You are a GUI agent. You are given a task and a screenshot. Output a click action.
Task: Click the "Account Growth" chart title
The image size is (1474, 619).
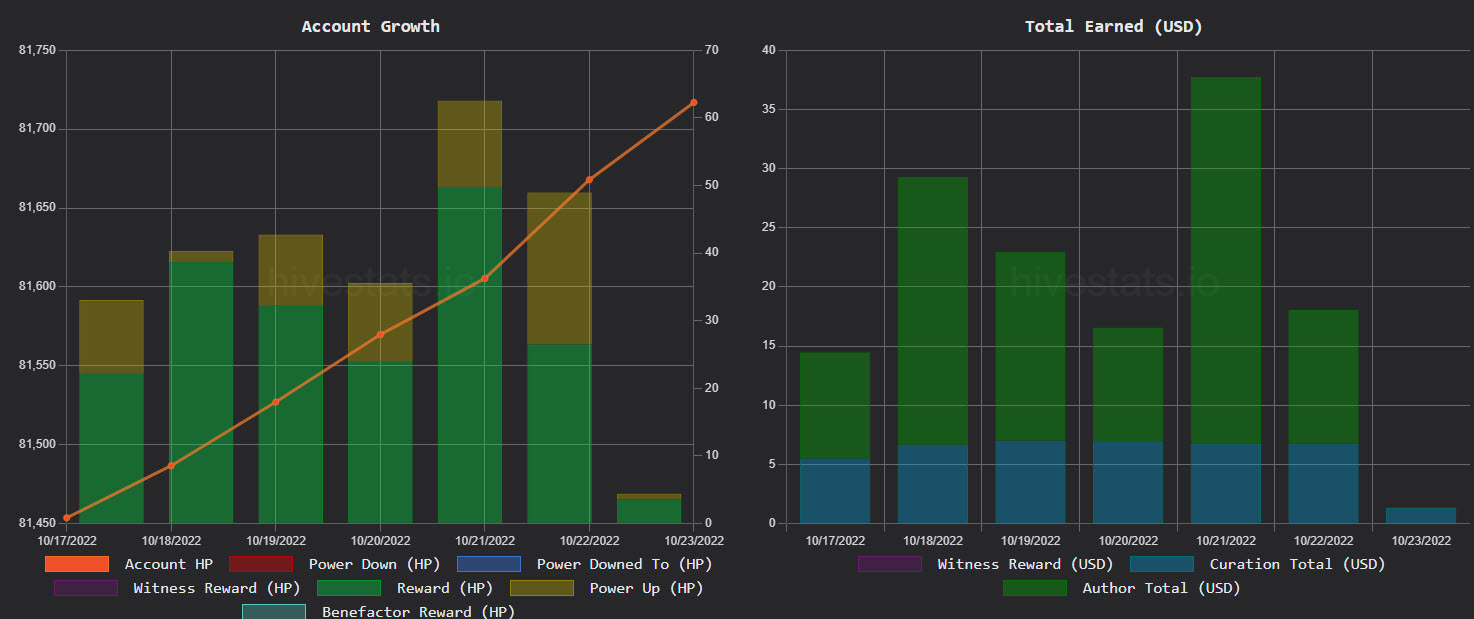[x=370, y=26]
